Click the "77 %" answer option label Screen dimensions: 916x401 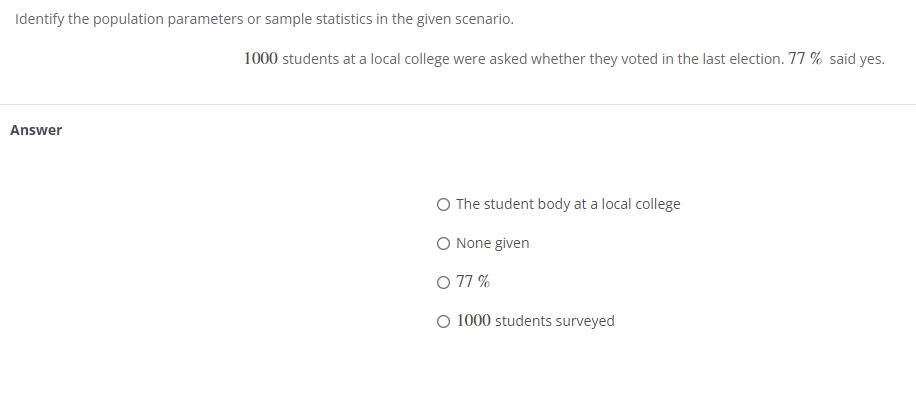473,282
